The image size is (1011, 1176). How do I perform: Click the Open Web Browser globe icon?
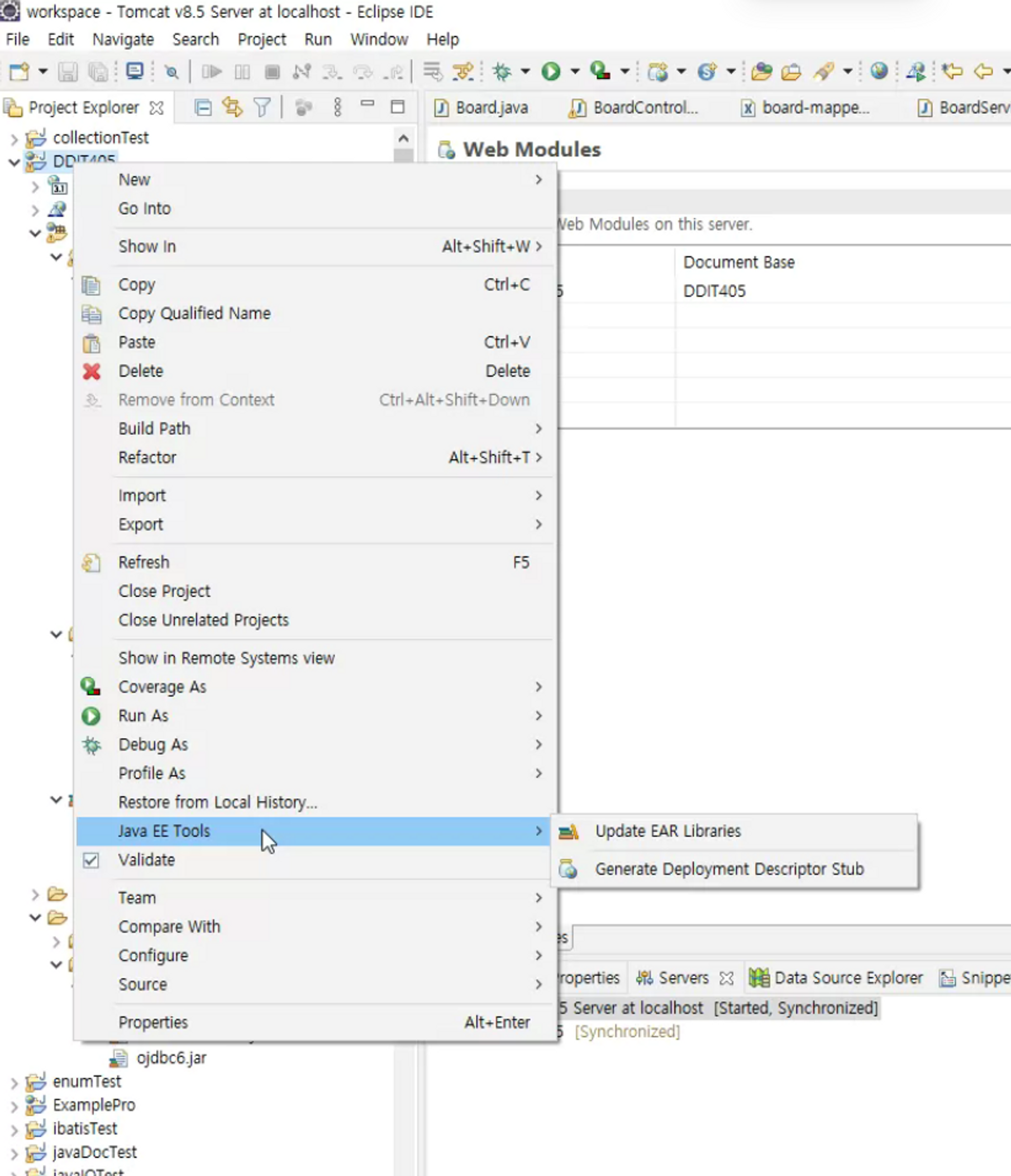coord(879,71)
